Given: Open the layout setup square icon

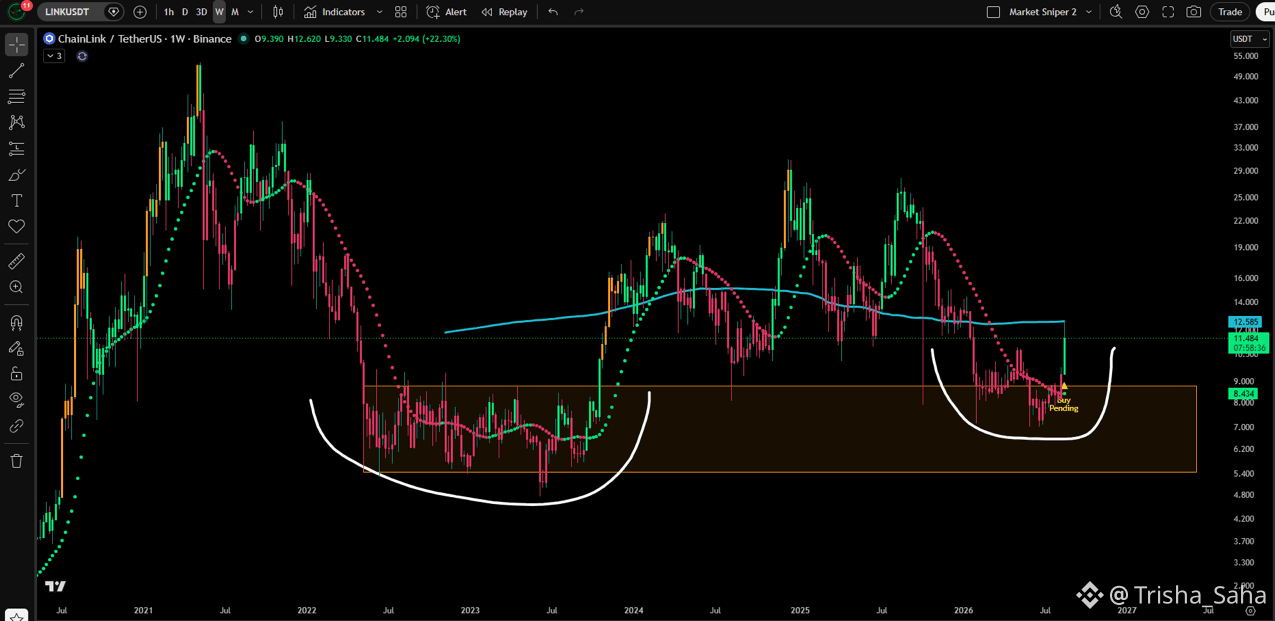Looking at the screenshot, I should 993,12.
